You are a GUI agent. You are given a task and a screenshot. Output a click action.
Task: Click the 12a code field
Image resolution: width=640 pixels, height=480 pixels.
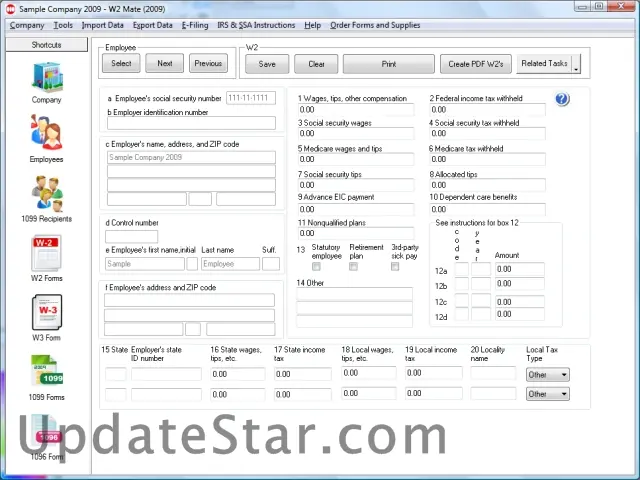(462, 269)
